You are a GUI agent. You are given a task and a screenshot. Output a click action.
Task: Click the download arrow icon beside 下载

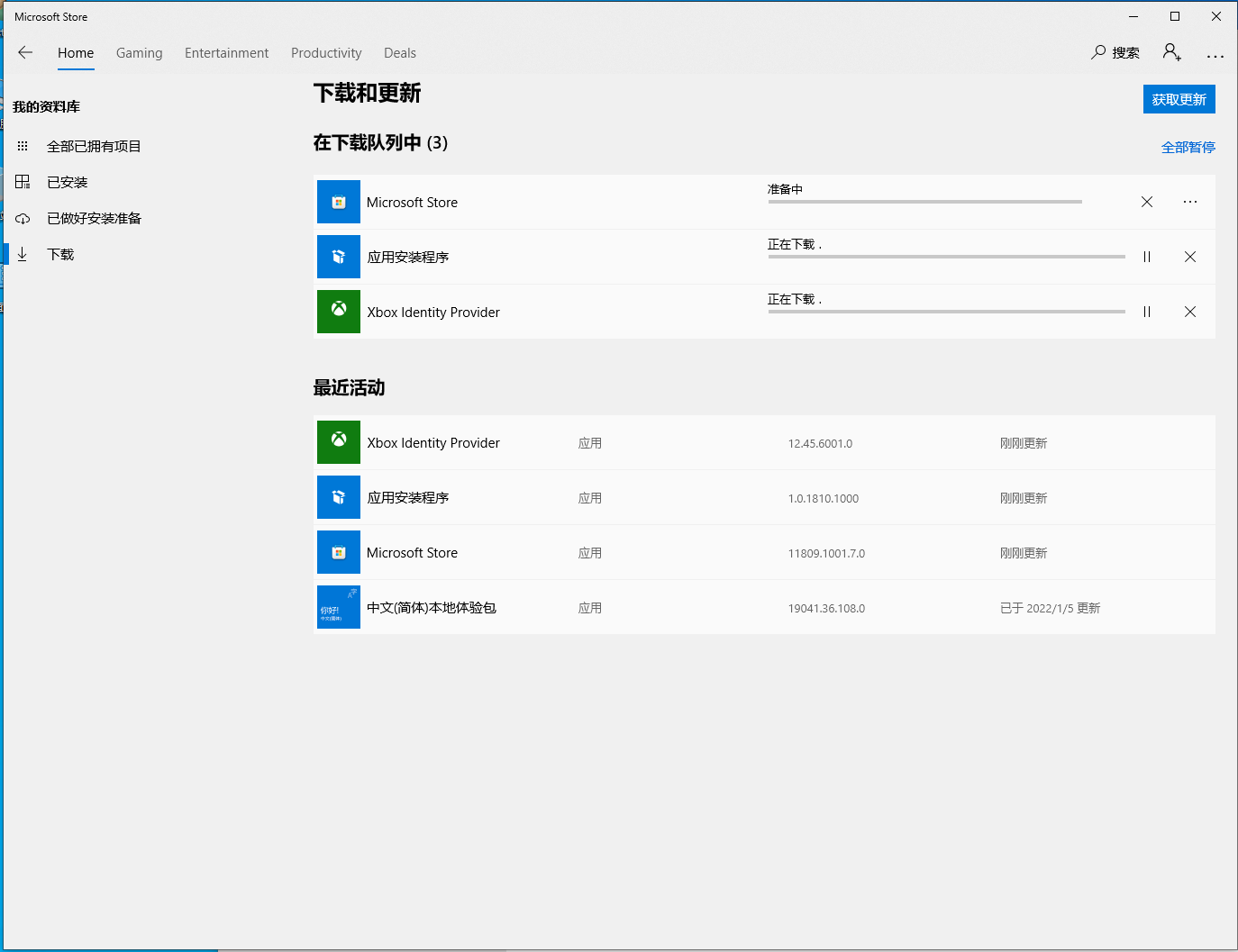23,254
